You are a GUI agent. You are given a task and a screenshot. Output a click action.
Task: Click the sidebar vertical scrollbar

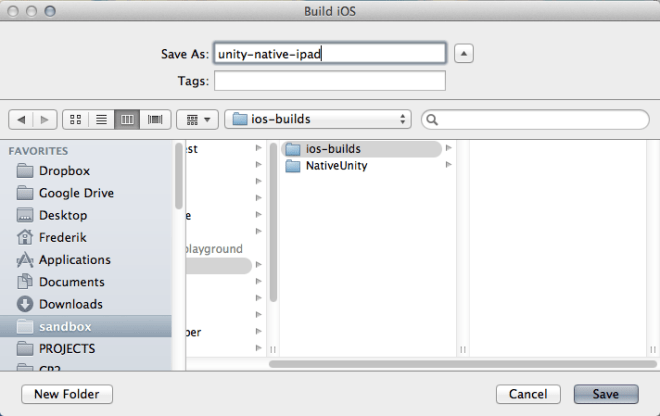179,176
